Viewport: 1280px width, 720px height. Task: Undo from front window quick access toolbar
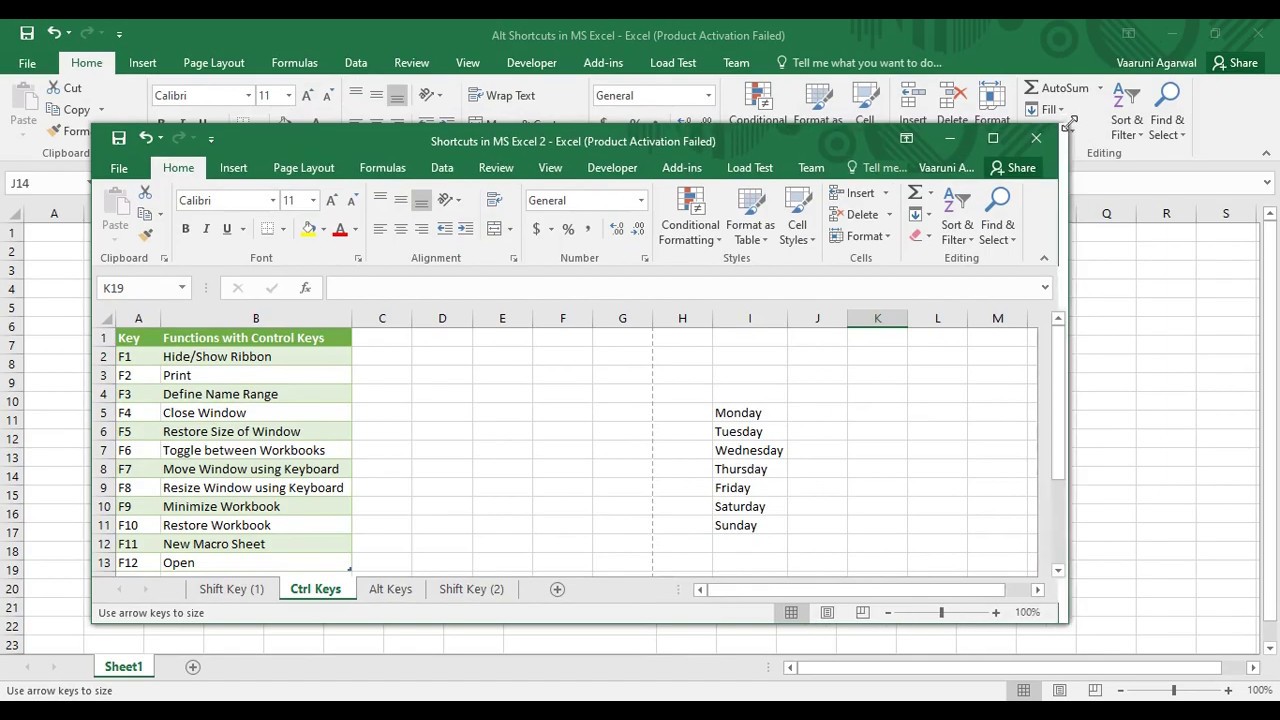pos(147,138)
